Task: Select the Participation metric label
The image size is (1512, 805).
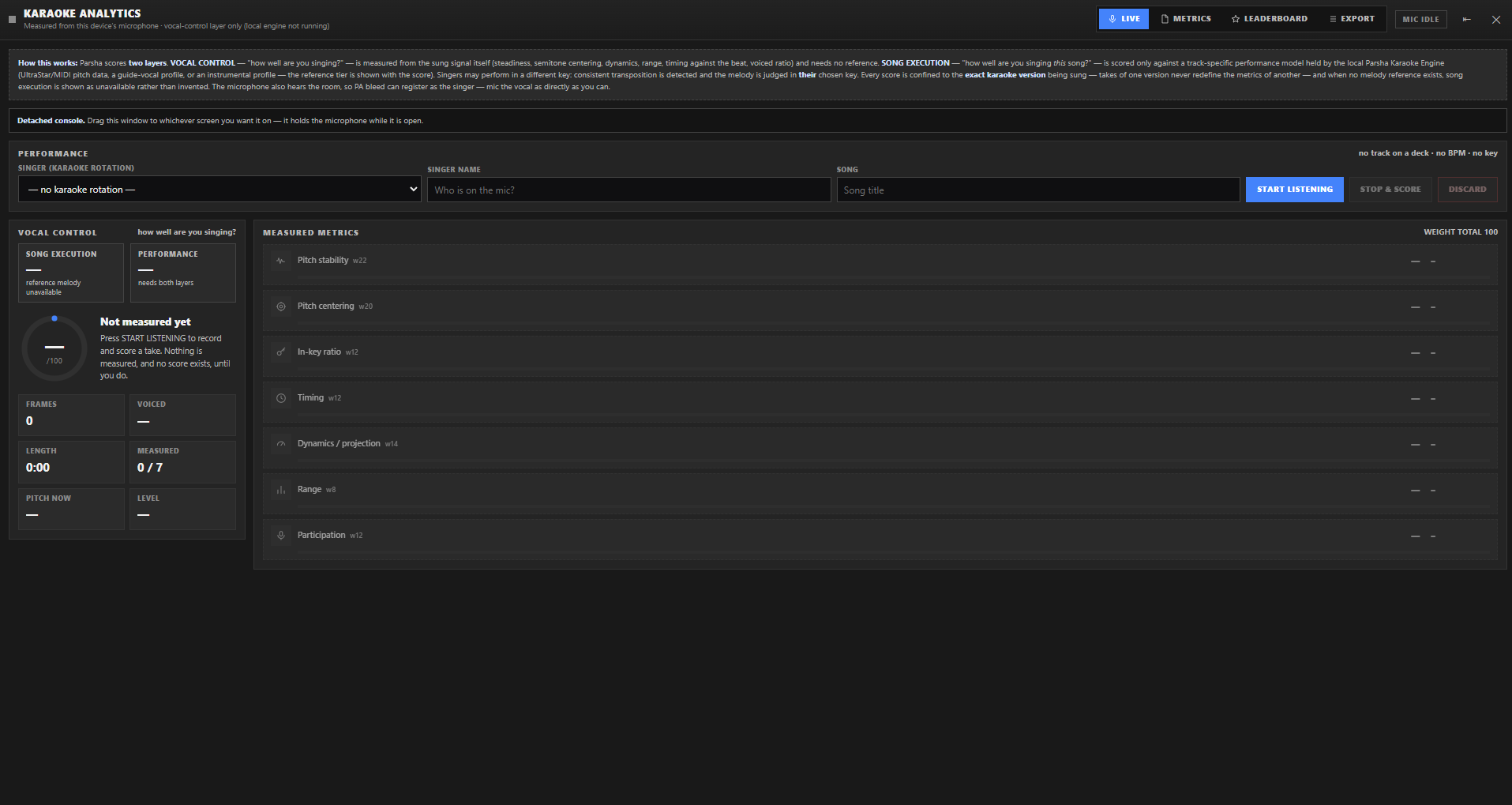Action: click(321, 535)
